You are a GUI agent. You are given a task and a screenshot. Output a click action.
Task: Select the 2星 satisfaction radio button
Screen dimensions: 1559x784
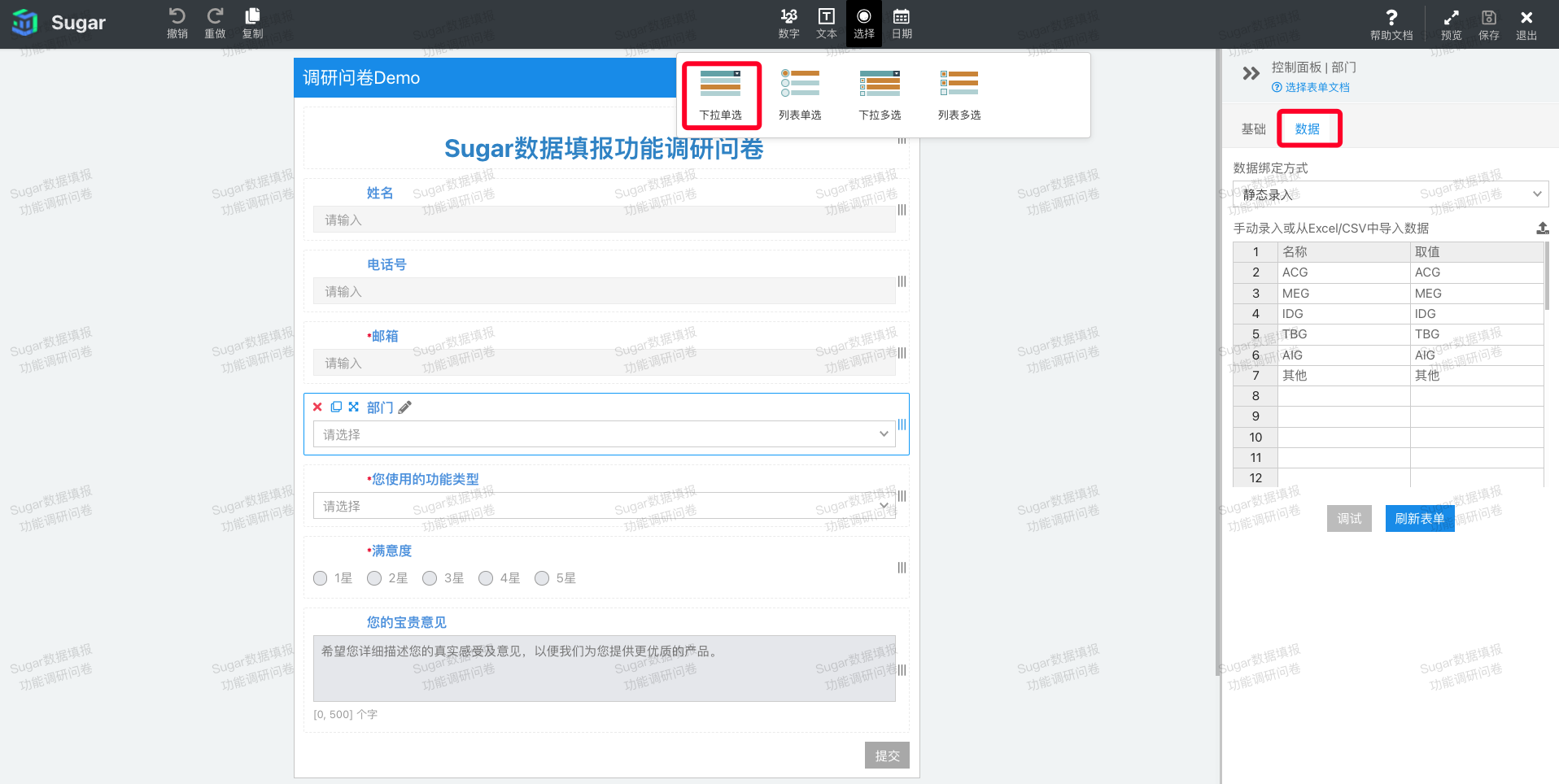click(x=374, y=578)
